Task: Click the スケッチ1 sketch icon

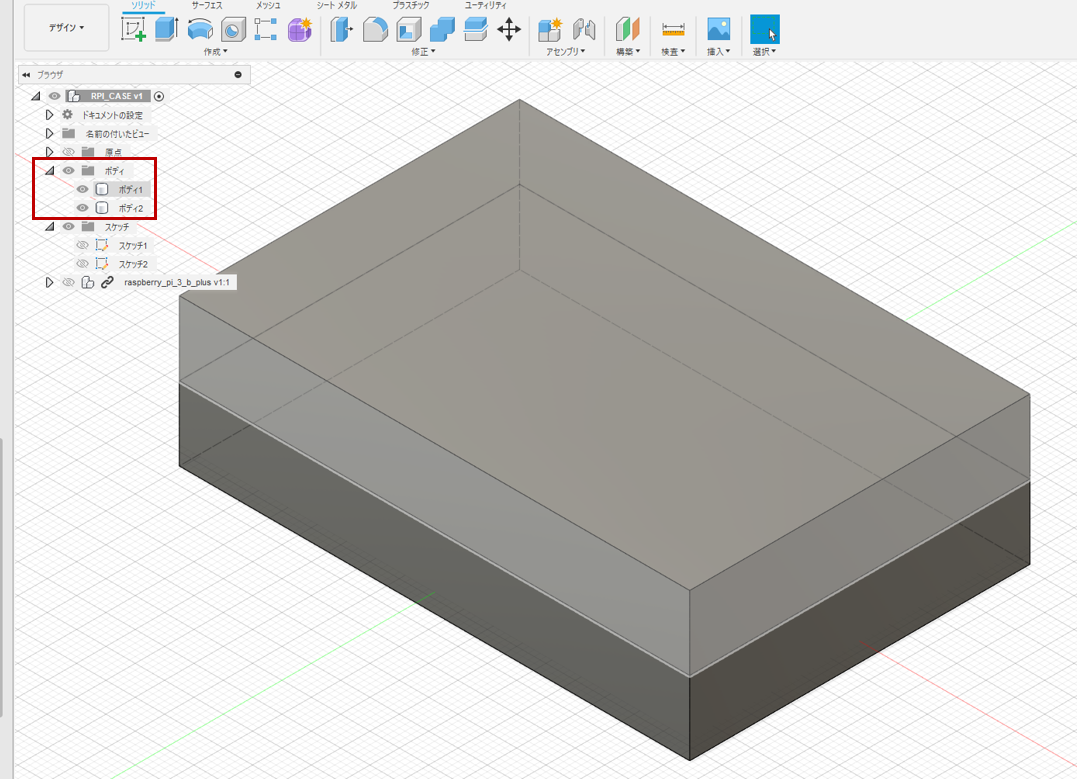Action: [102, 245]
